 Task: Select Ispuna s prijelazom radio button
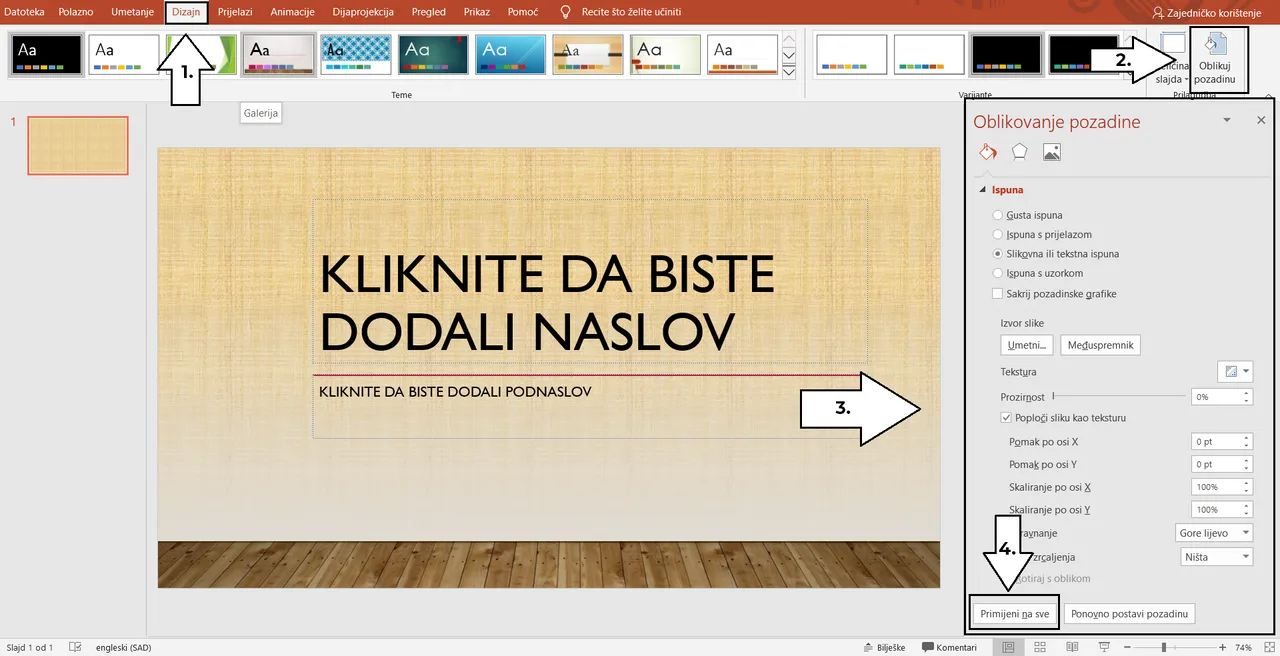pos(997,234)
